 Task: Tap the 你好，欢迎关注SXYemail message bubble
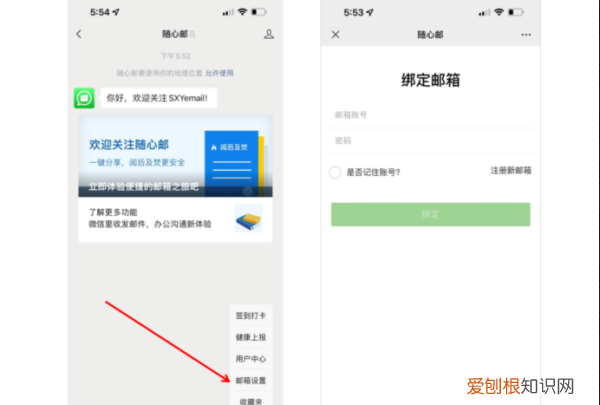point(158,98)
